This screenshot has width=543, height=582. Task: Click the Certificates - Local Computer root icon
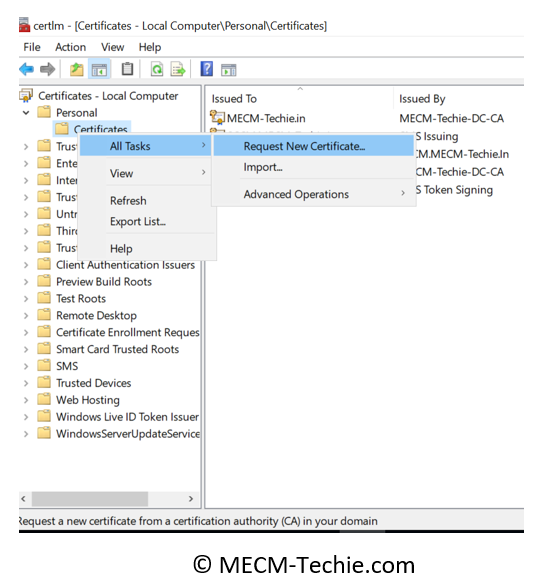tap(26, 96)
